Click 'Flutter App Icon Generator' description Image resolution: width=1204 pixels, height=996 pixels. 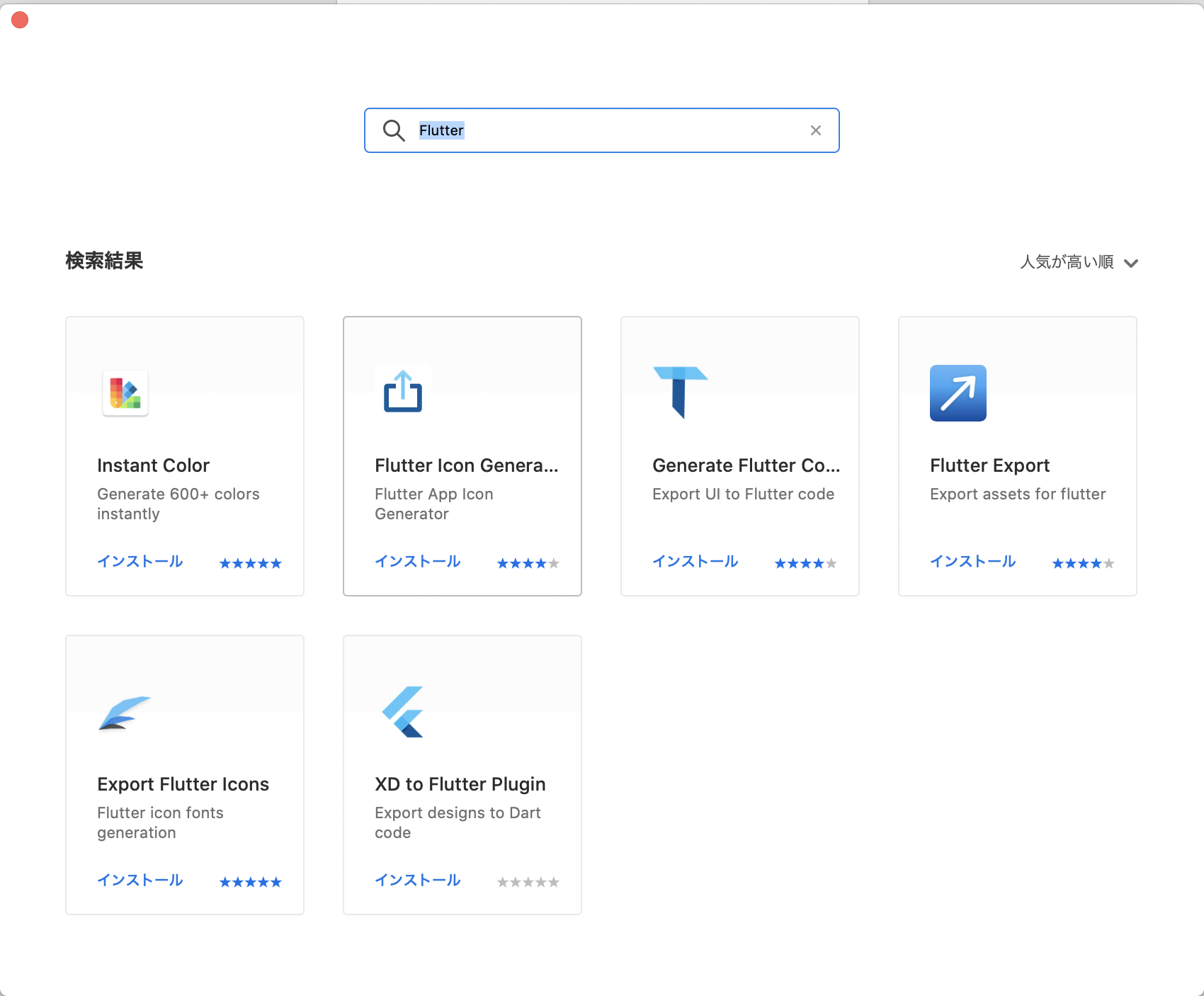point(434,504)
